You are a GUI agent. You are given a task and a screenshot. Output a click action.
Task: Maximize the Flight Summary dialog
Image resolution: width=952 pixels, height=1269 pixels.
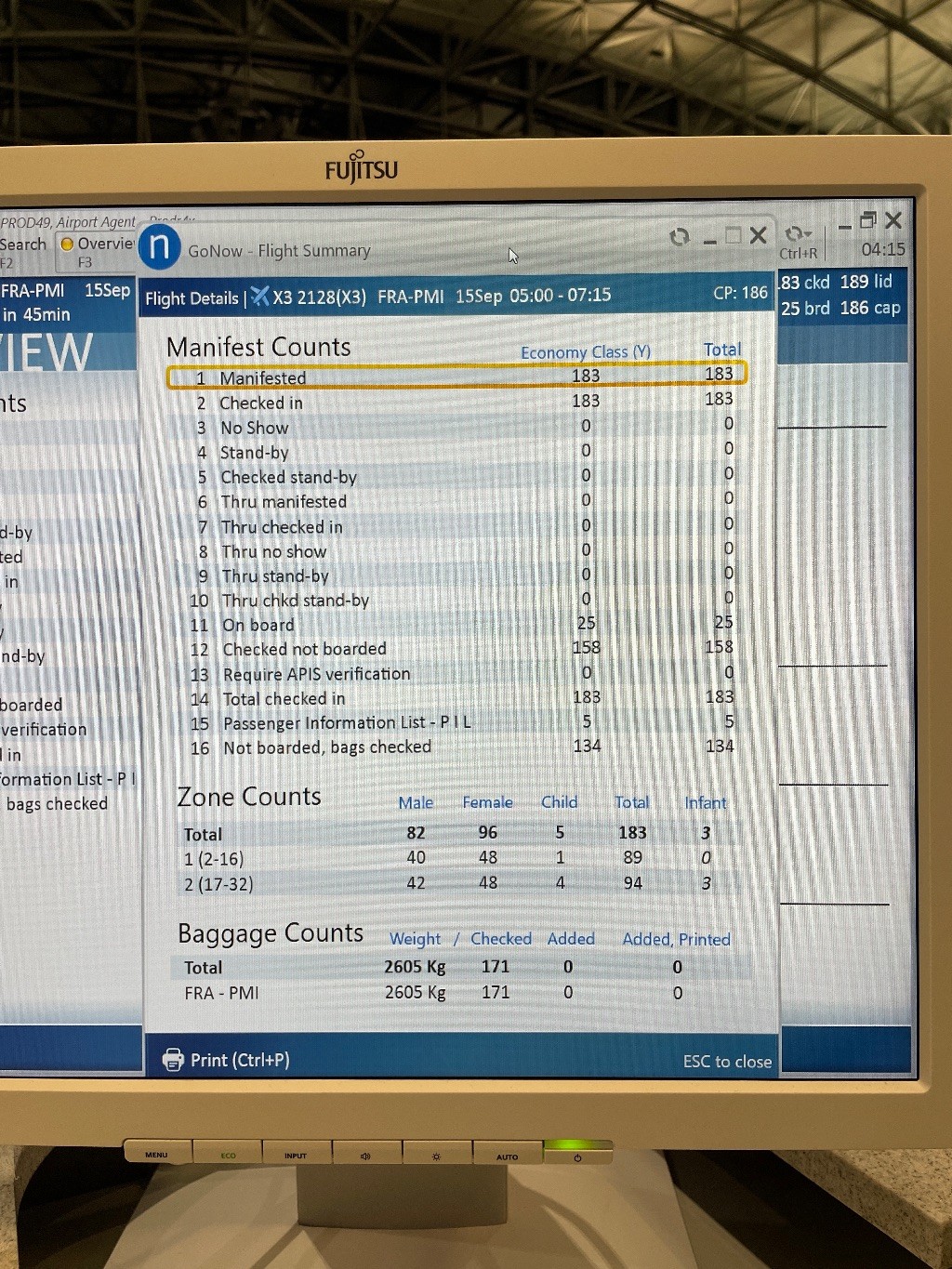pyautogui.click(x=734, y=235)
